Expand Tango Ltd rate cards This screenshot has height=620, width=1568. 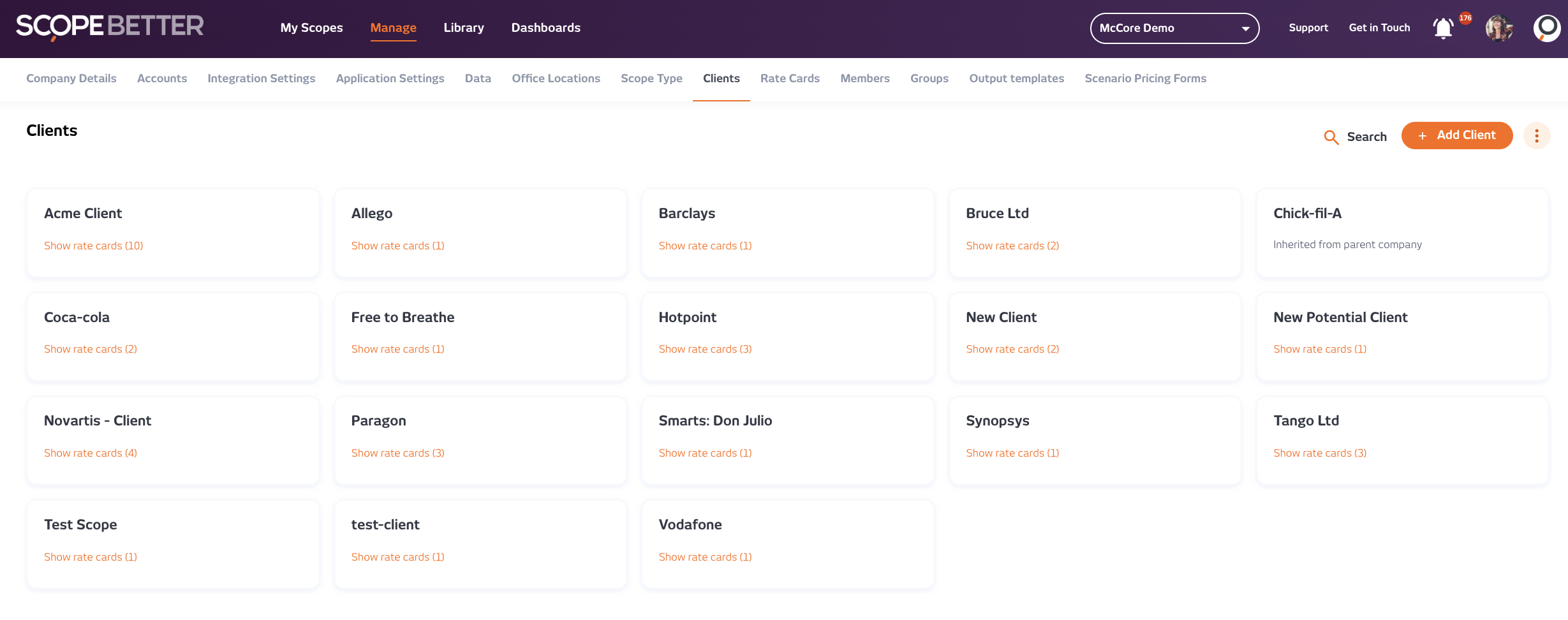(x=1319, y=453)
